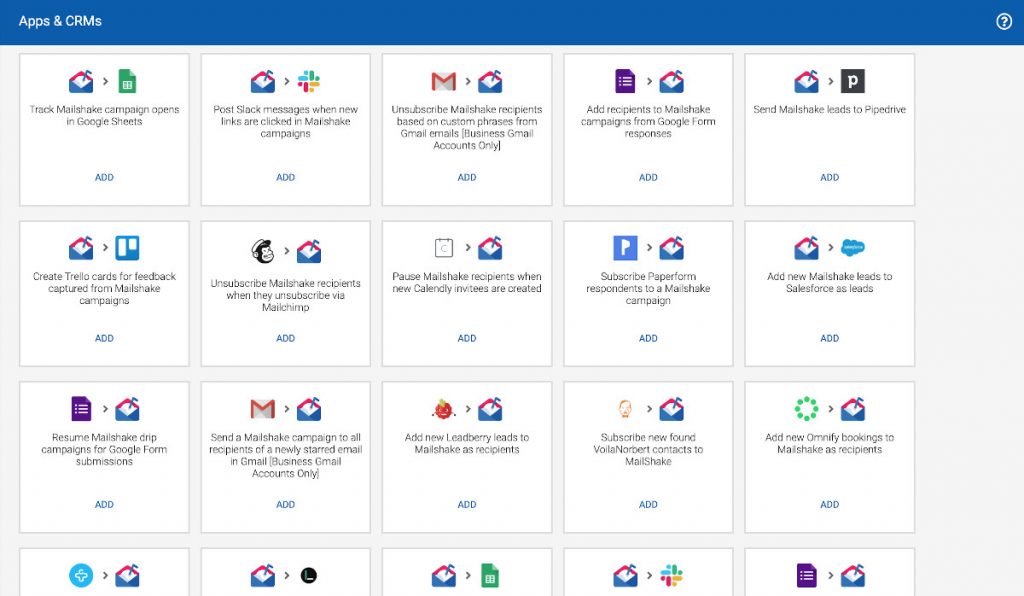The image size is (1024, 596).
Task: Click Google Forms icon on Add recipients card
Action: point(625,82)
